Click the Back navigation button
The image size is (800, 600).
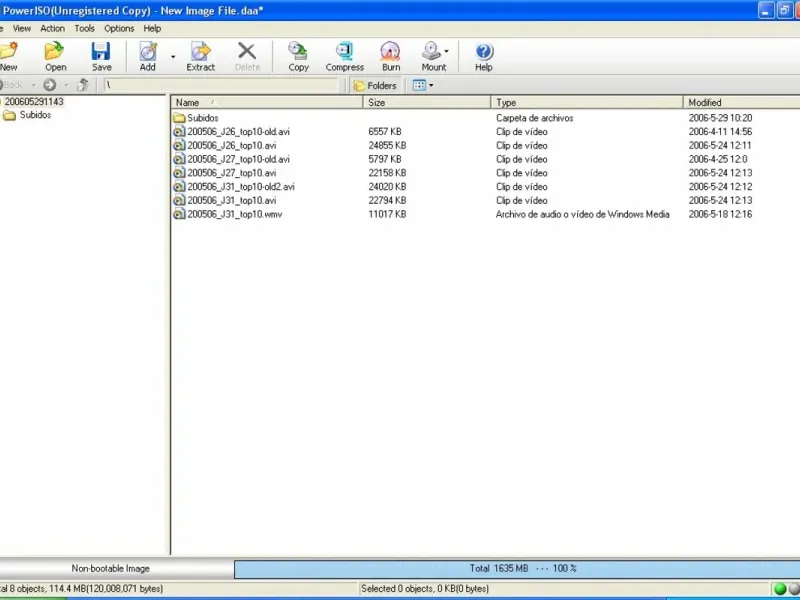[x=11, y=85]
